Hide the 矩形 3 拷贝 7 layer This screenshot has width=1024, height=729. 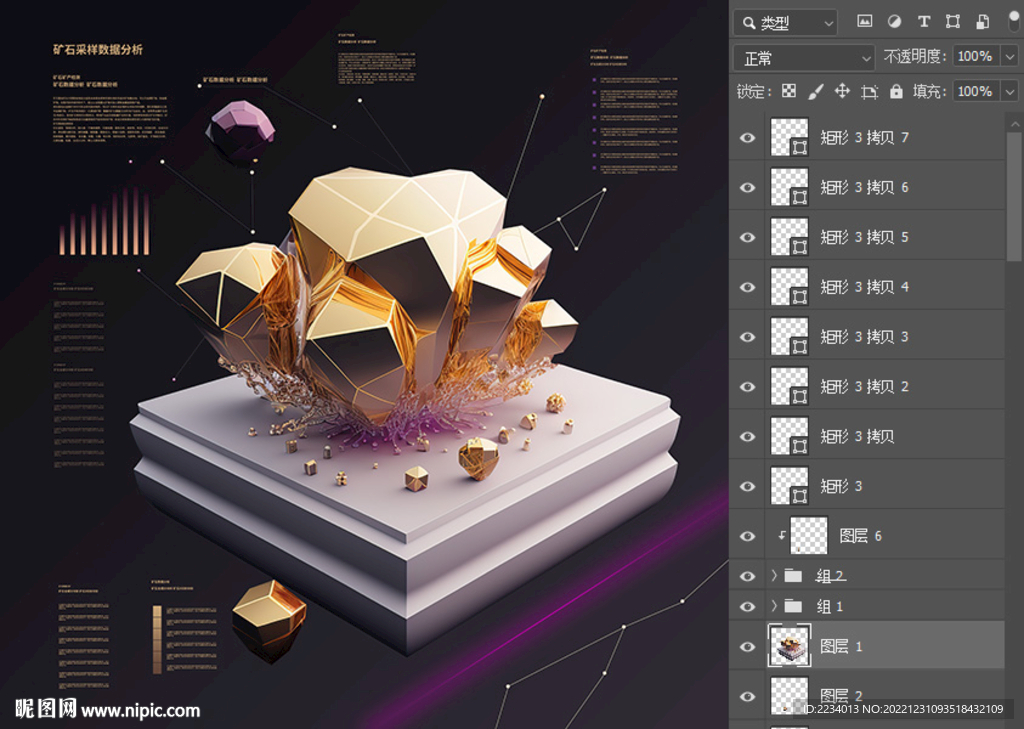747,138
